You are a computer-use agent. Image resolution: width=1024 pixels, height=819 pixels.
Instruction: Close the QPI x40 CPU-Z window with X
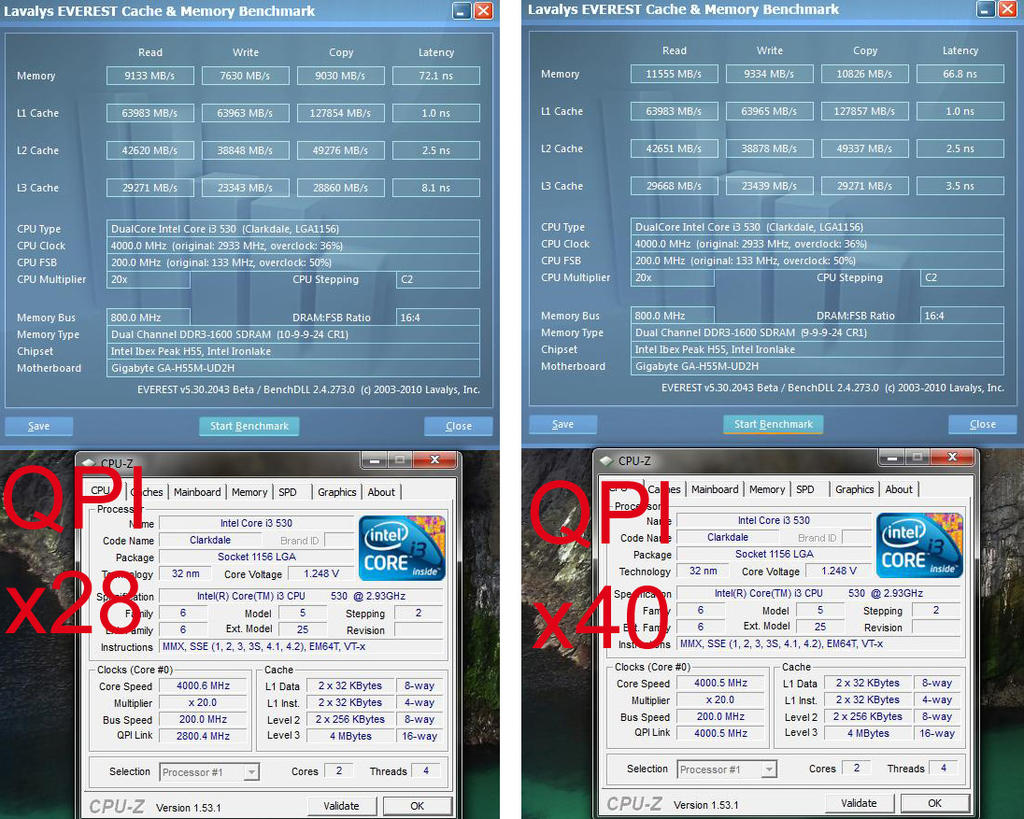point(952,457)
